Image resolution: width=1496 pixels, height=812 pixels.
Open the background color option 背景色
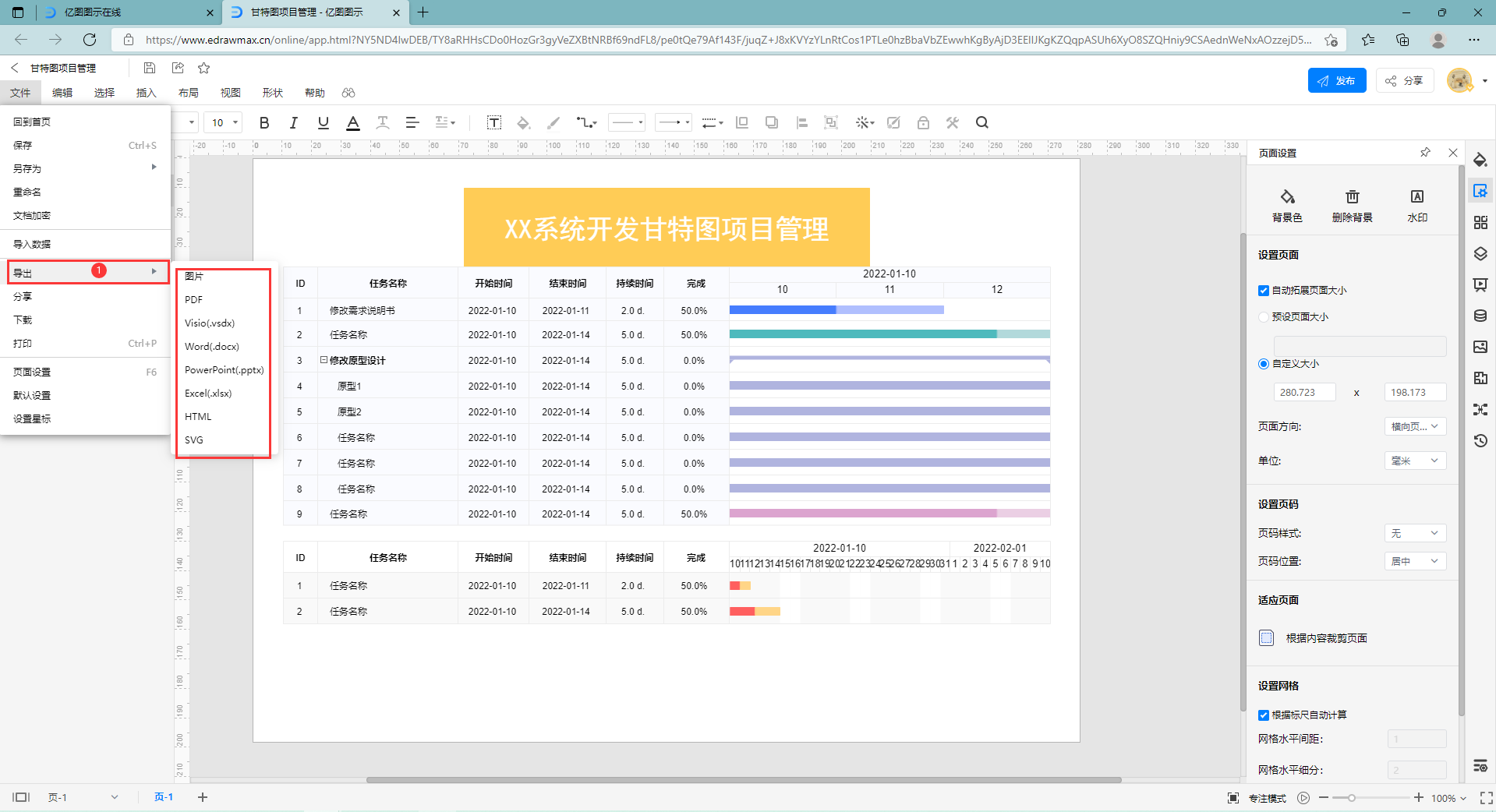point(1287,206)
